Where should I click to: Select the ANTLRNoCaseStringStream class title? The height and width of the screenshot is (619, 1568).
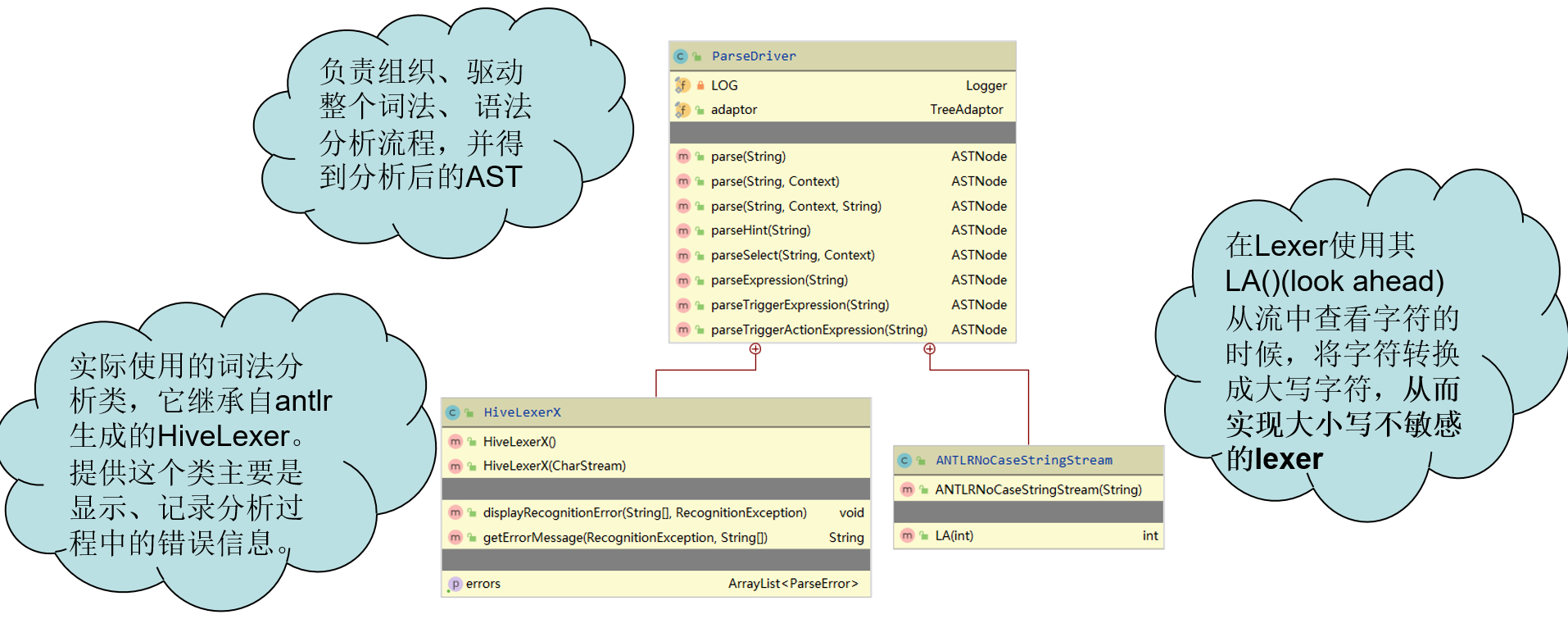point(1024,461)
